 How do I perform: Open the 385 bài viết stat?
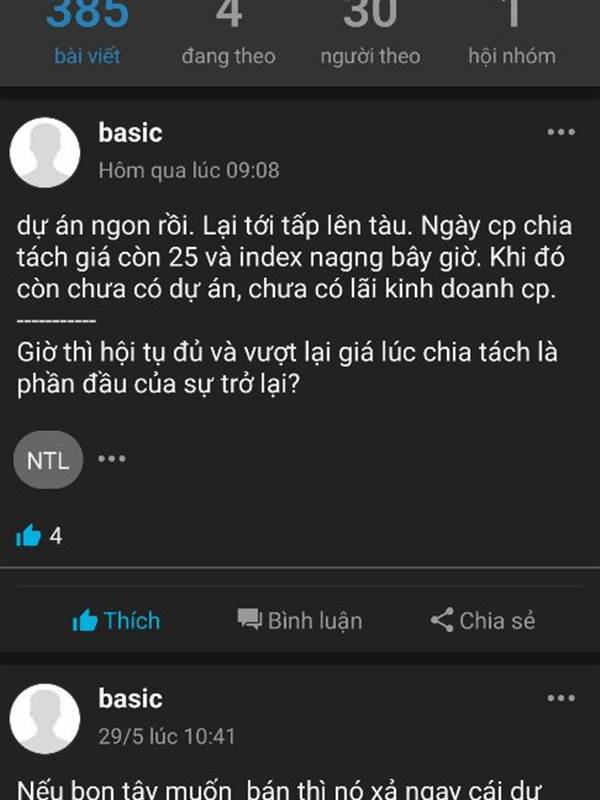tap(87, 34)
